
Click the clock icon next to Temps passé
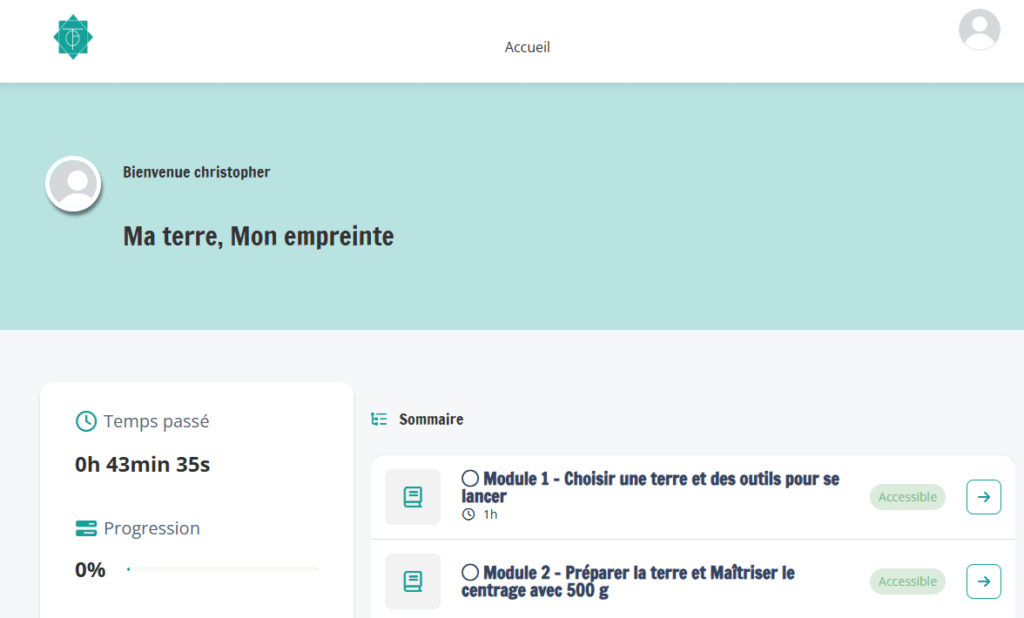pyautogui.click(x=86, y=421)
